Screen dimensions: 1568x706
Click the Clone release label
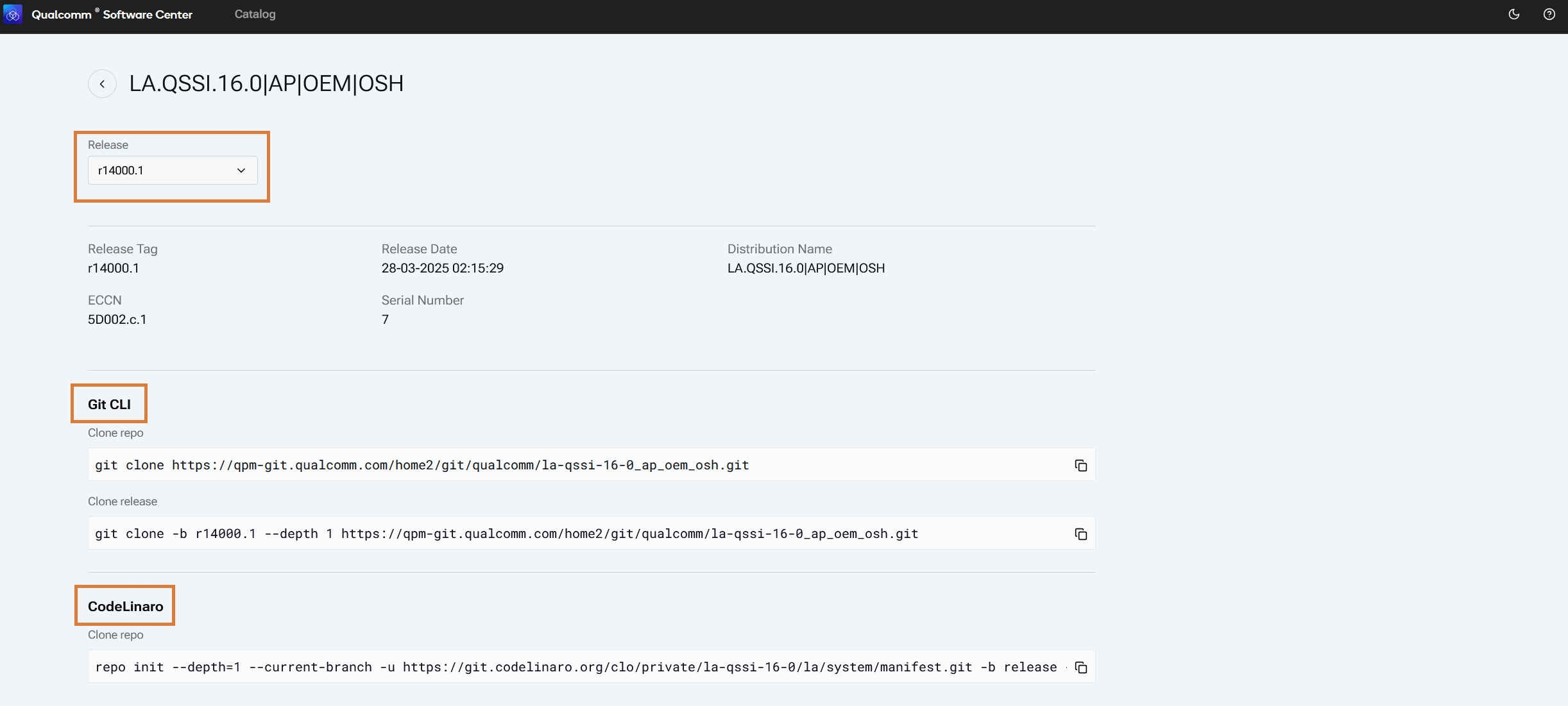123,501
